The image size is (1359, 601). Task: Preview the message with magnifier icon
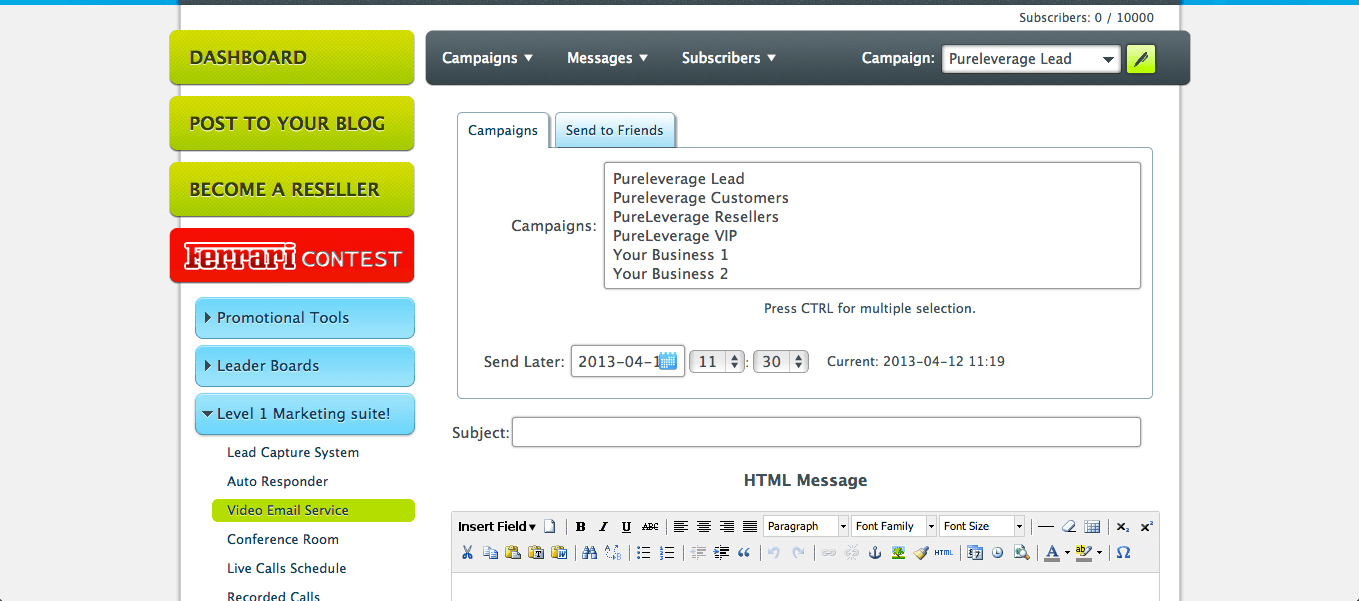point(1021,552)
